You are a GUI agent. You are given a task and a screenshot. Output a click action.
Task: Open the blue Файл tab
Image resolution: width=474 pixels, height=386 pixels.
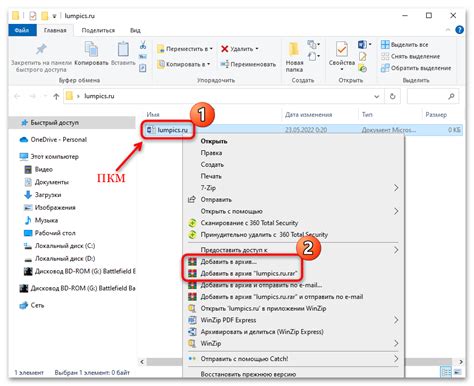(x=22, y=30)
